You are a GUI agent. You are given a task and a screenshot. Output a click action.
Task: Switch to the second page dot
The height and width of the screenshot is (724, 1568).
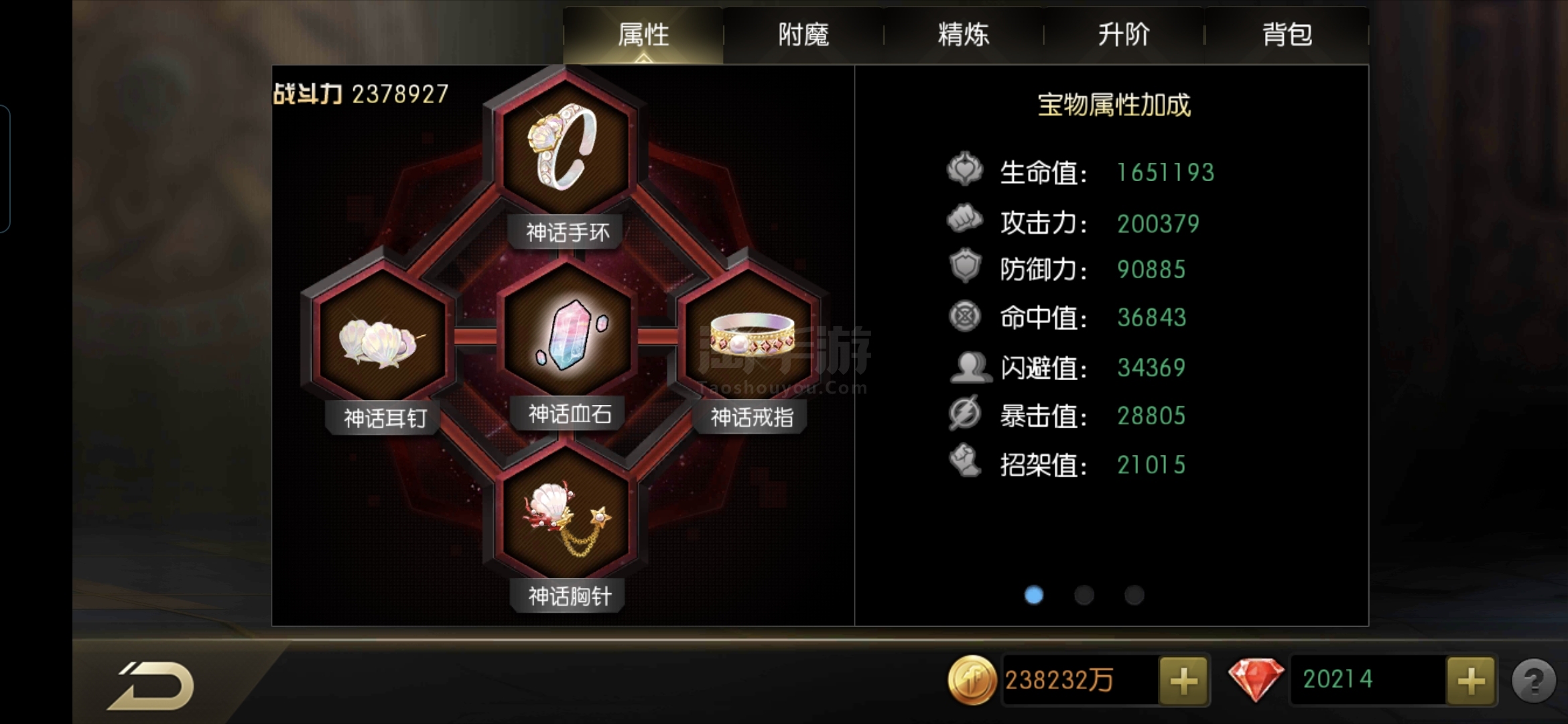coord(1084,595)
